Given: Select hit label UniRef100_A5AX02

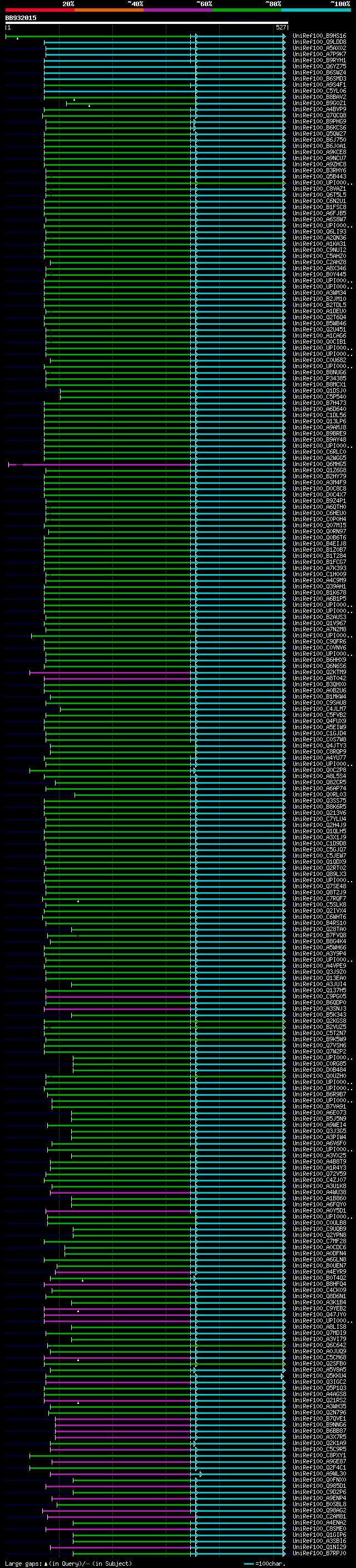Looking at the screenshot, I should pyautogui.click(x=319, y=48).
